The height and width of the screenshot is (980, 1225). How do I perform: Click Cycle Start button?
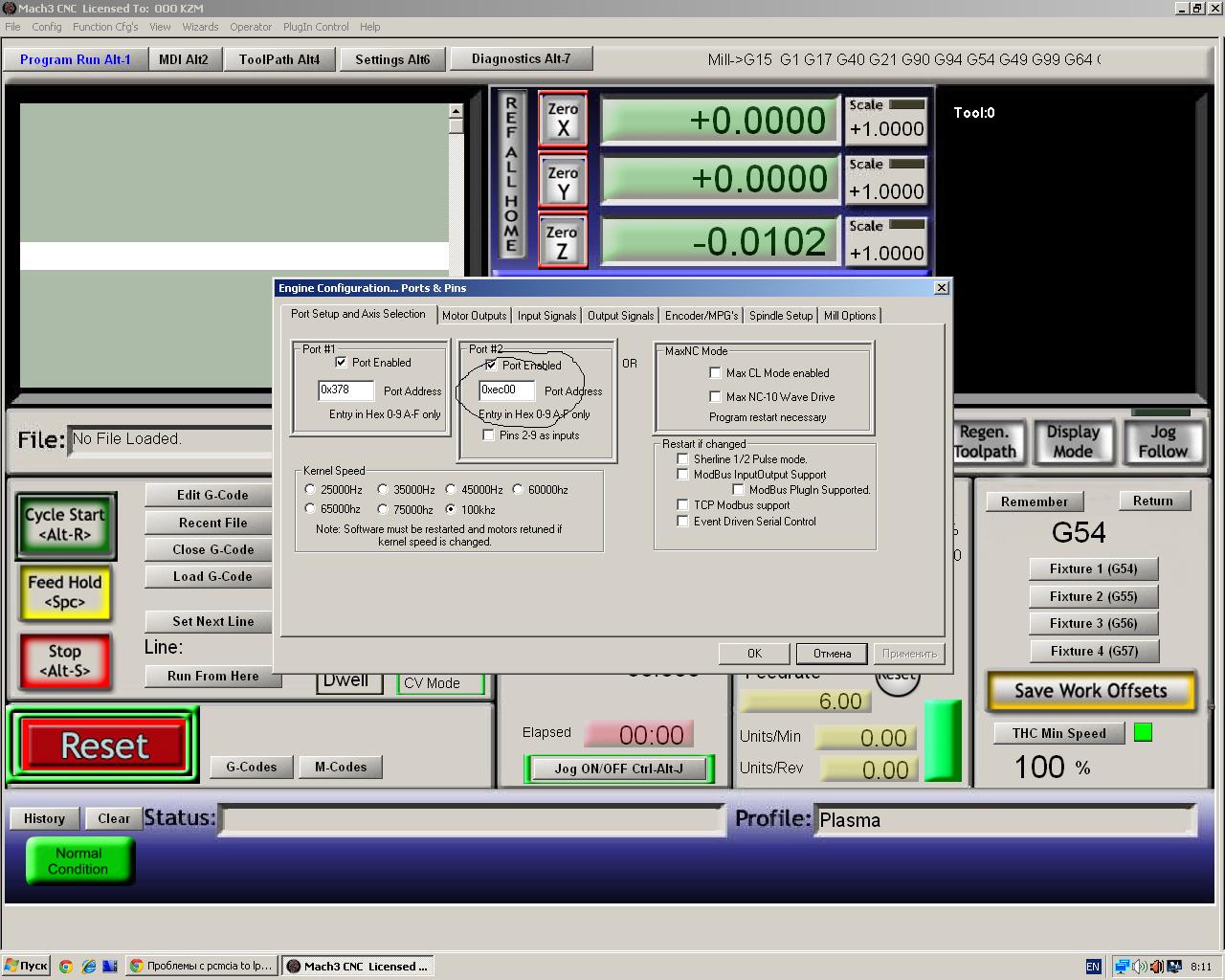tap(65, 524)
